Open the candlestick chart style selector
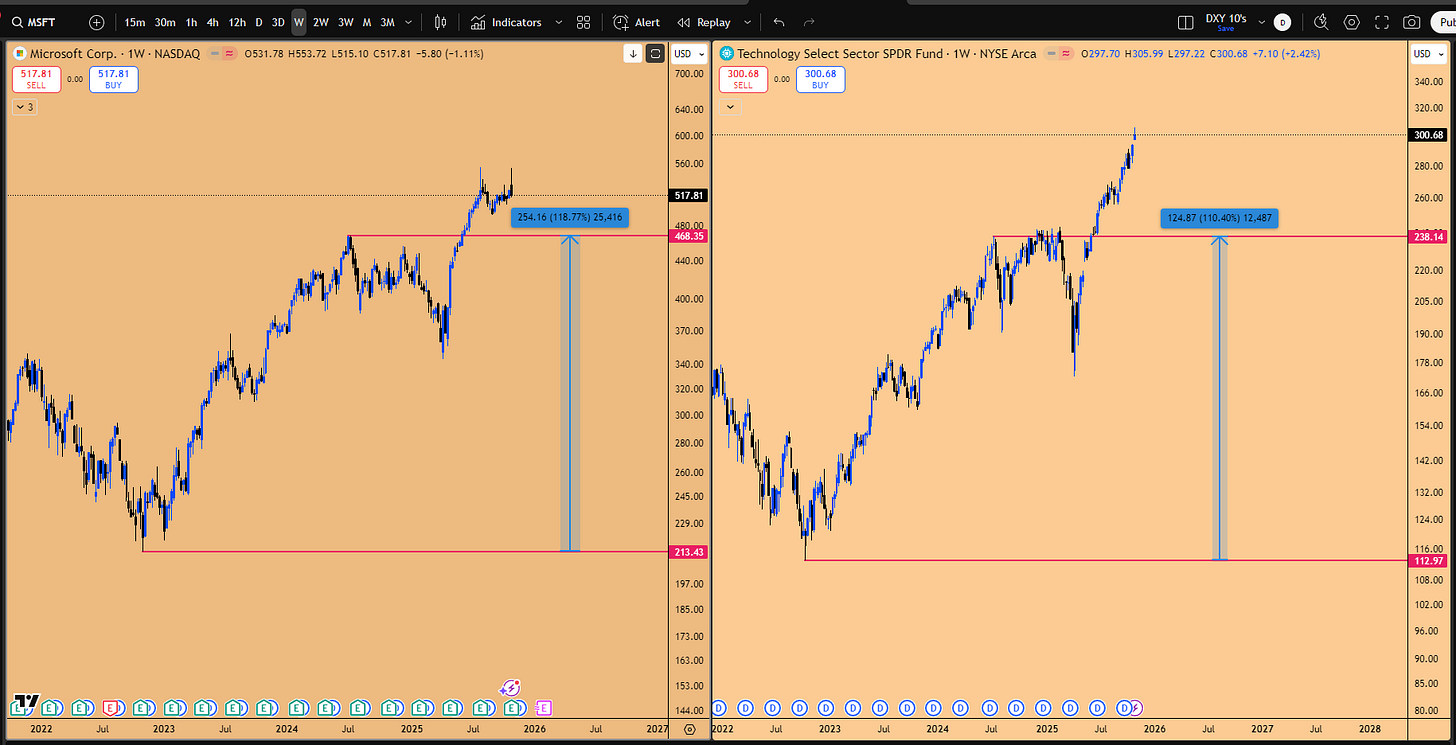 tap(442, 22)
